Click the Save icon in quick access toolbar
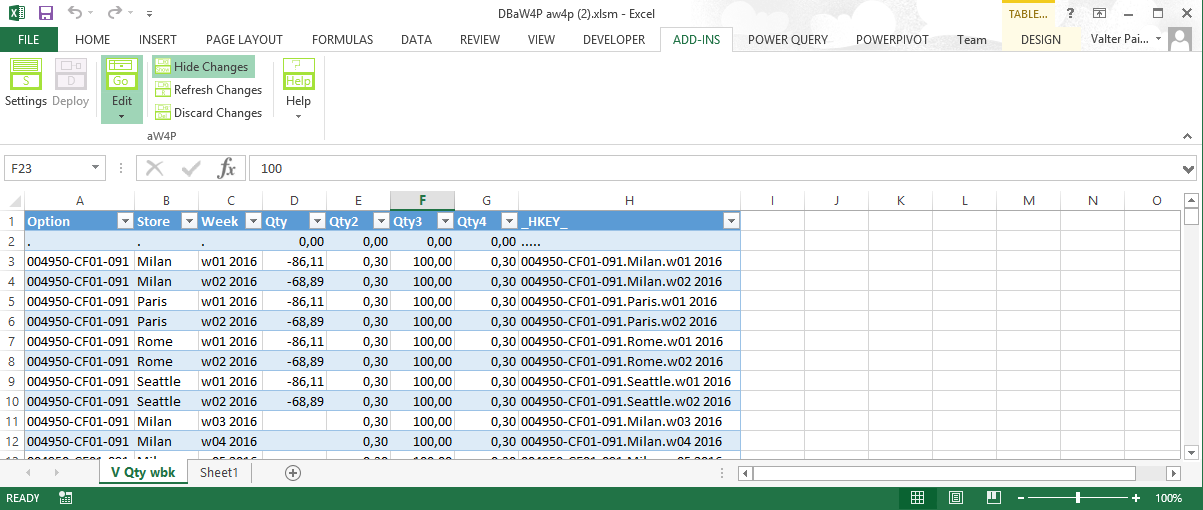1203x510 pixels. [x=45, y=13]
